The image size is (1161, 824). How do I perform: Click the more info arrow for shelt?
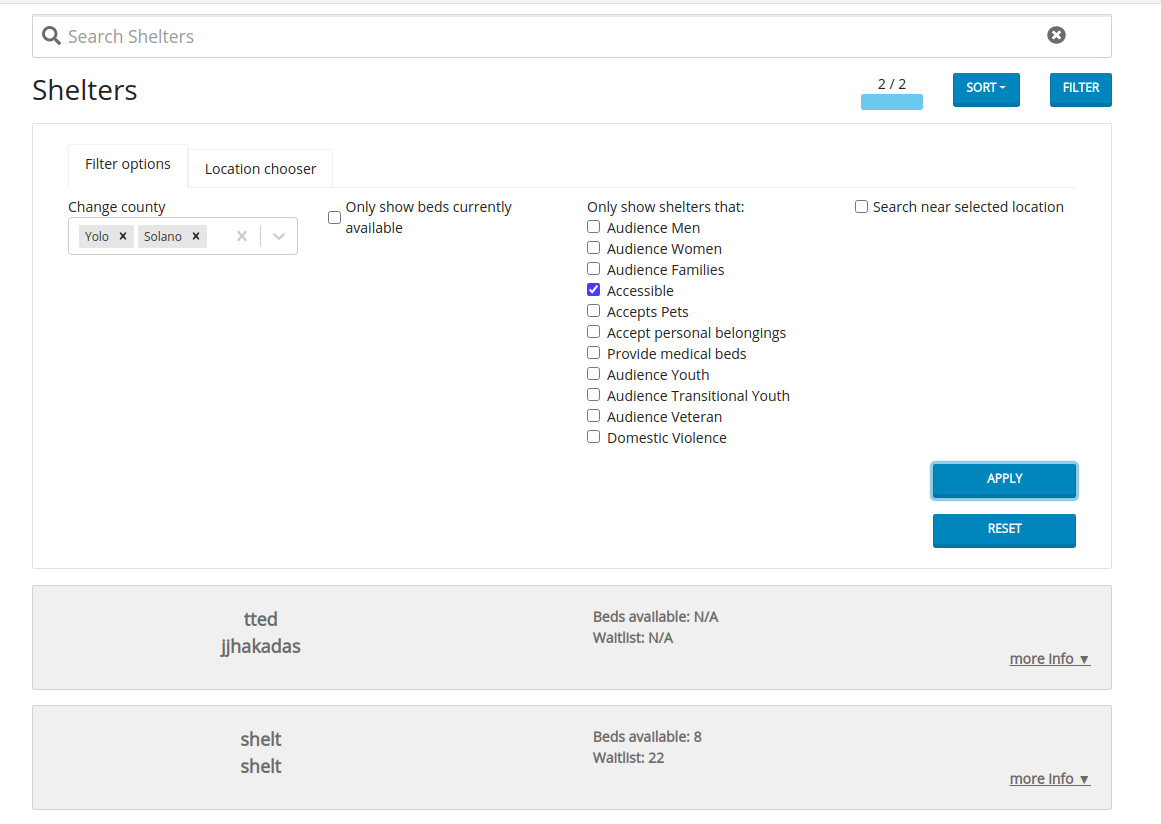pyautogui.click(x=1048, y=778)
